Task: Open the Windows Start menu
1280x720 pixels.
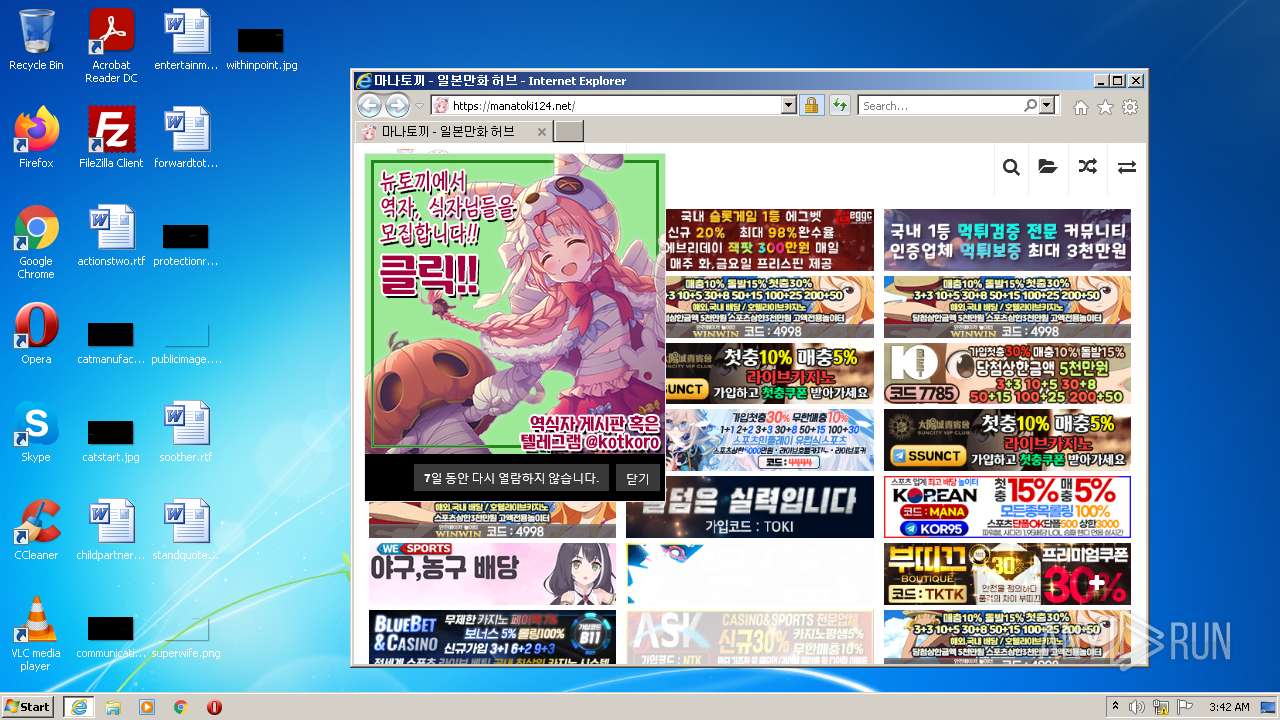Action: pyautogui.click(x=28, y=706)
